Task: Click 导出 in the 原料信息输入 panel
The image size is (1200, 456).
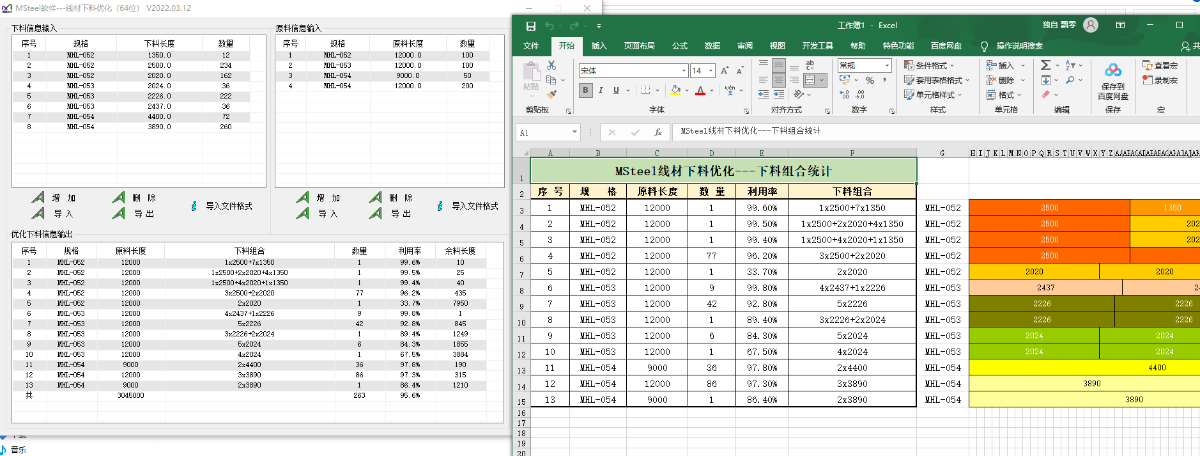Action: [390, 213]
